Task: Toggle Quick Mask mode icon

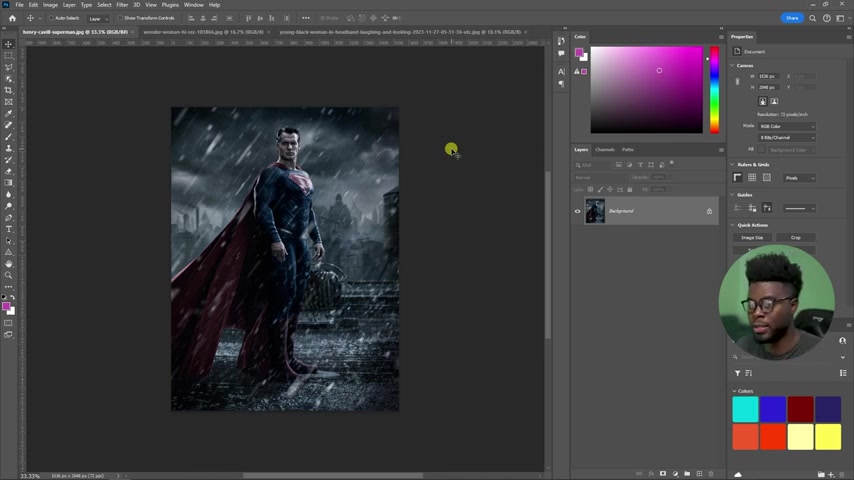Action: 8,323
